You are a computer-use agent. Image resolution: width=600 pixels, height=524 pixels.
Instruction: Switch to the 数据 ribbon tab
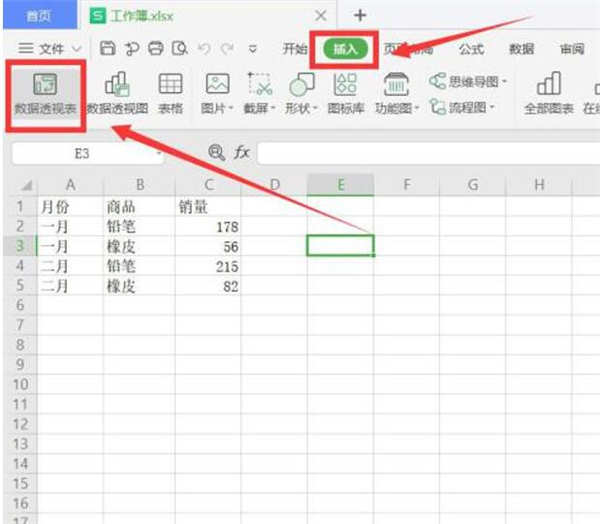(521, 49)
